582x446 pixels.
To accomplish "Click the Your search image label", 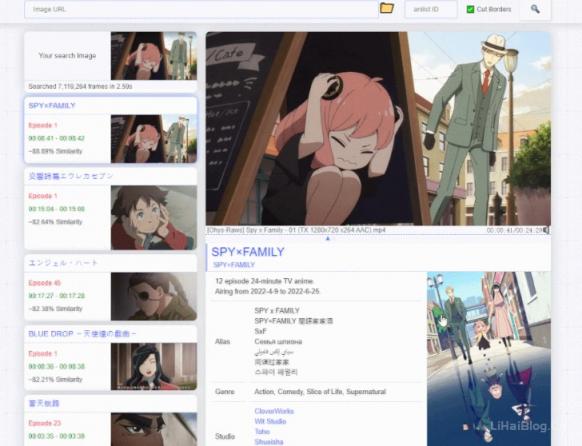I will pos(67,56).
